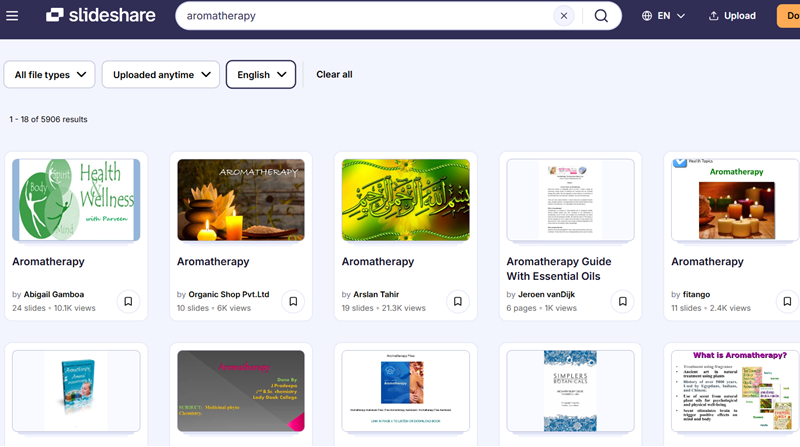The image size is (800, 447).
Task: Expand the English language filter
Action: click(x=261, y=75)
